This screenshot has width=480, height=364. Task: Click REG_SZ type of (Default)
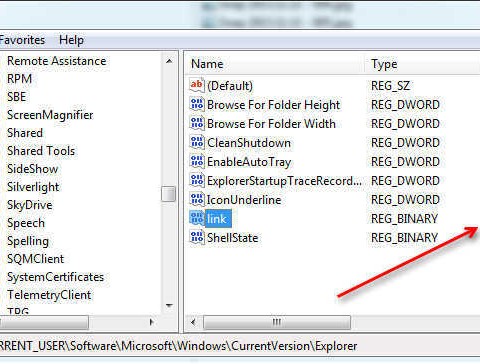390,86
